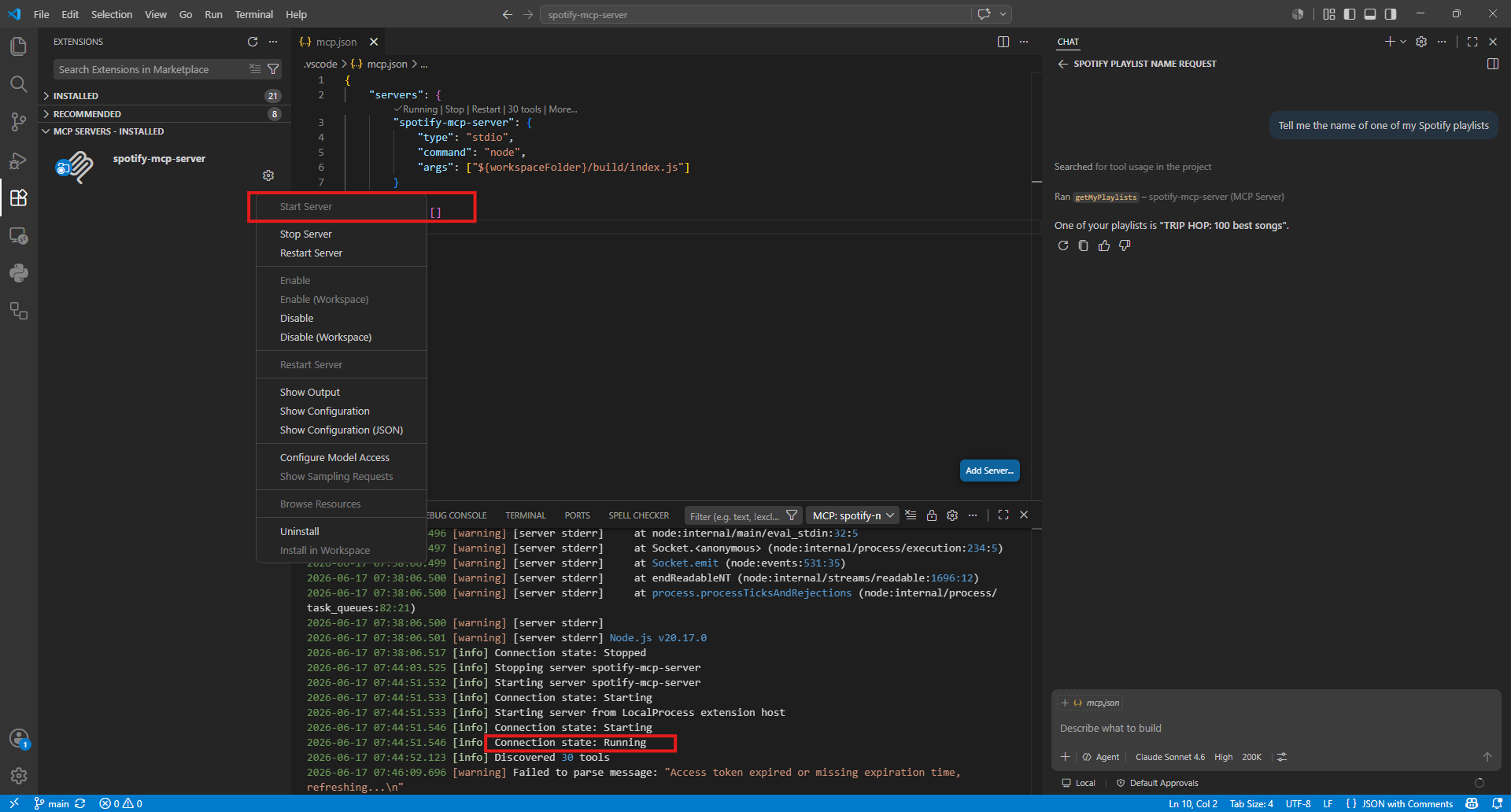Toggle output scroll lock
Viewport: 1511px width, 812px height.
coord(932,515)
